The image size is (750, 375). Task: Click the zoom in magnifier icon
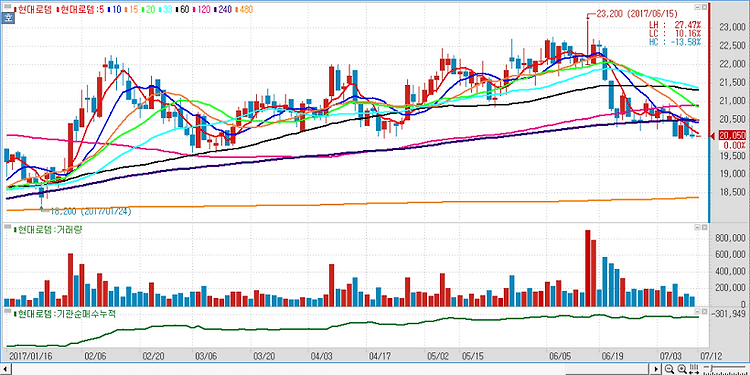point(681,369)
